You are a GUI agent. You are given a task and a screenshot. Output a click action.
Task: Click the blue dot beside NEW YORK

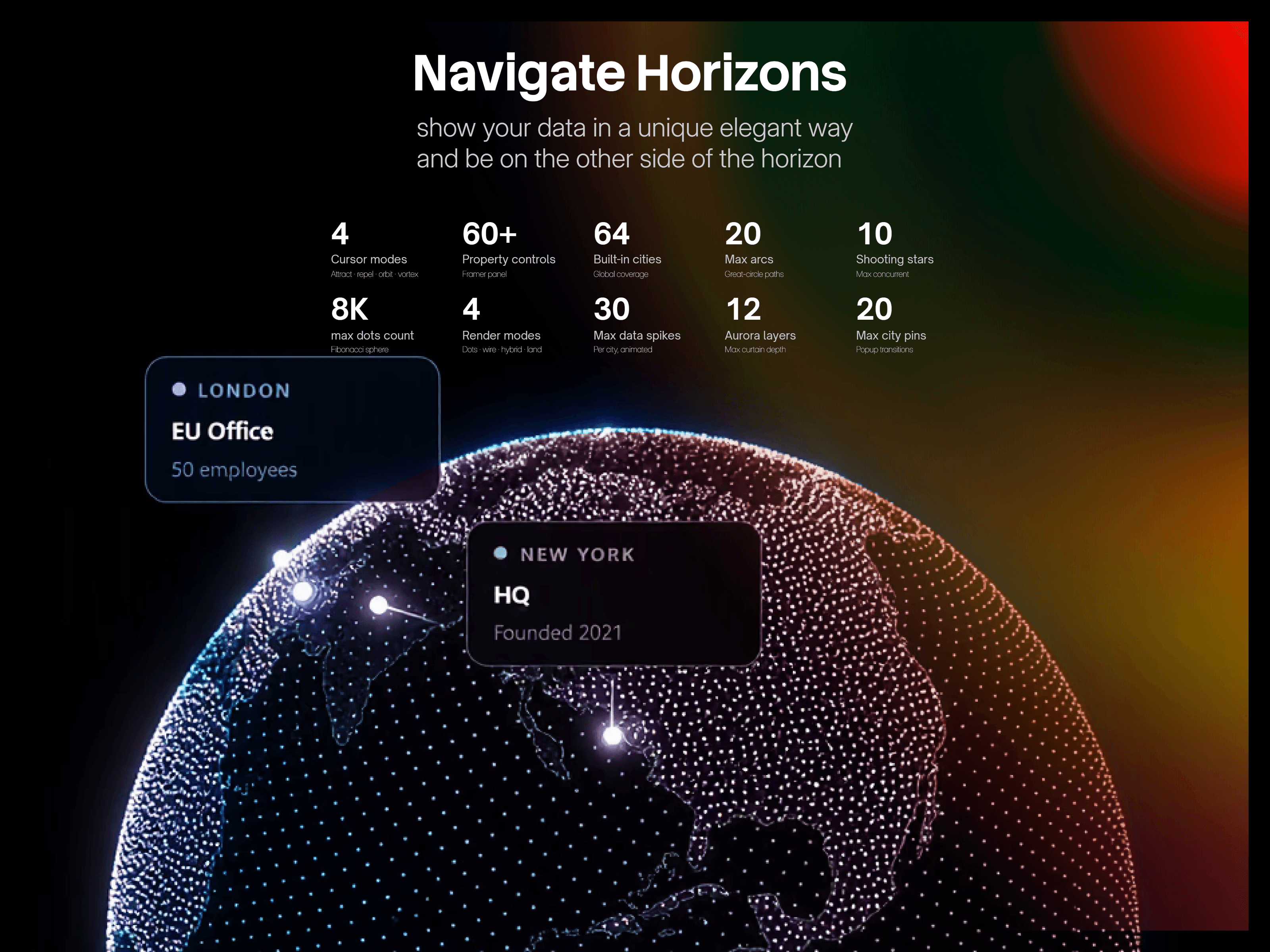point(500,553)
